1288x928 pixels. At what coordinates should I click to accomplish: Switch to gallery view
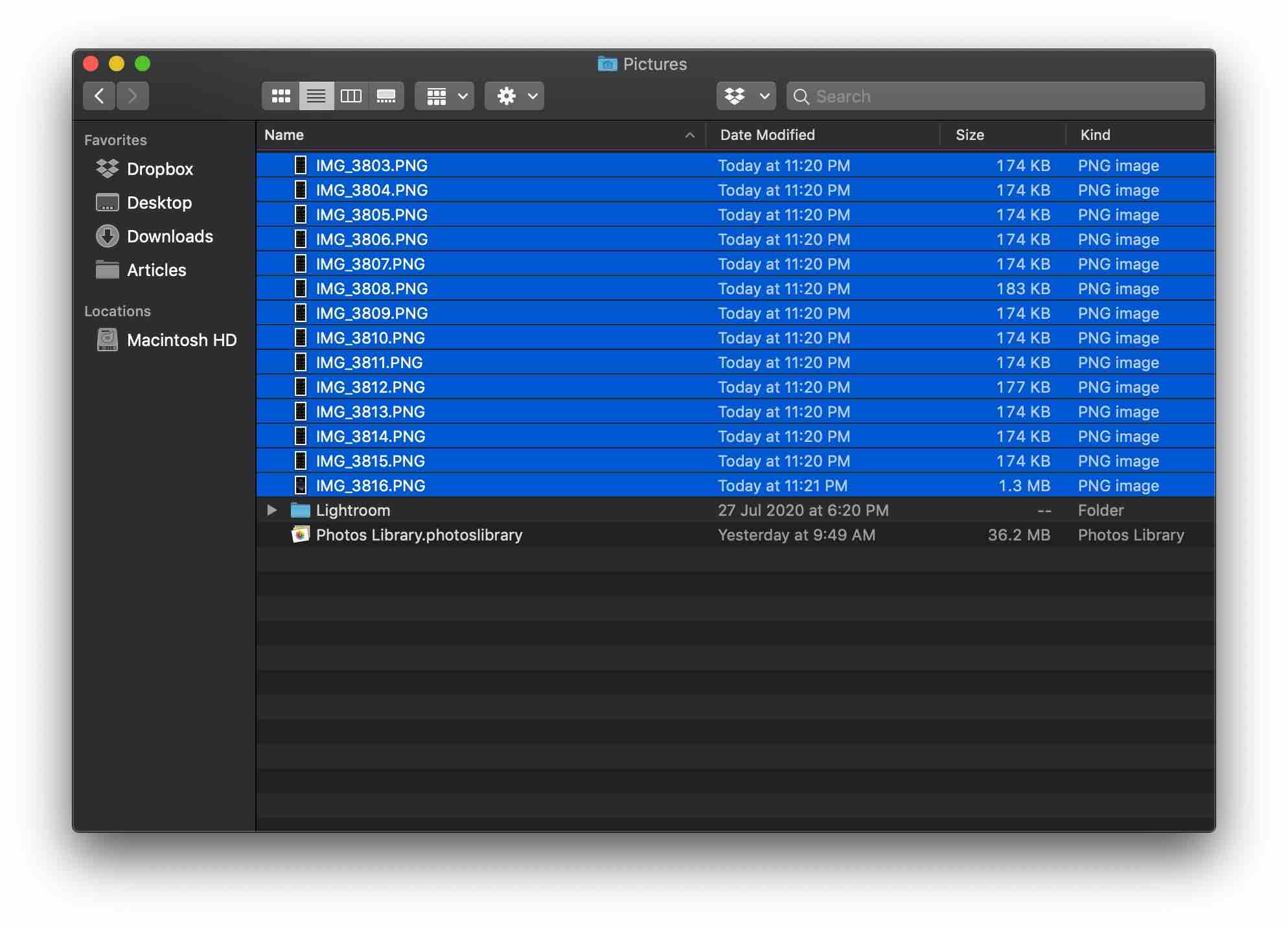(x=386, y=96)
